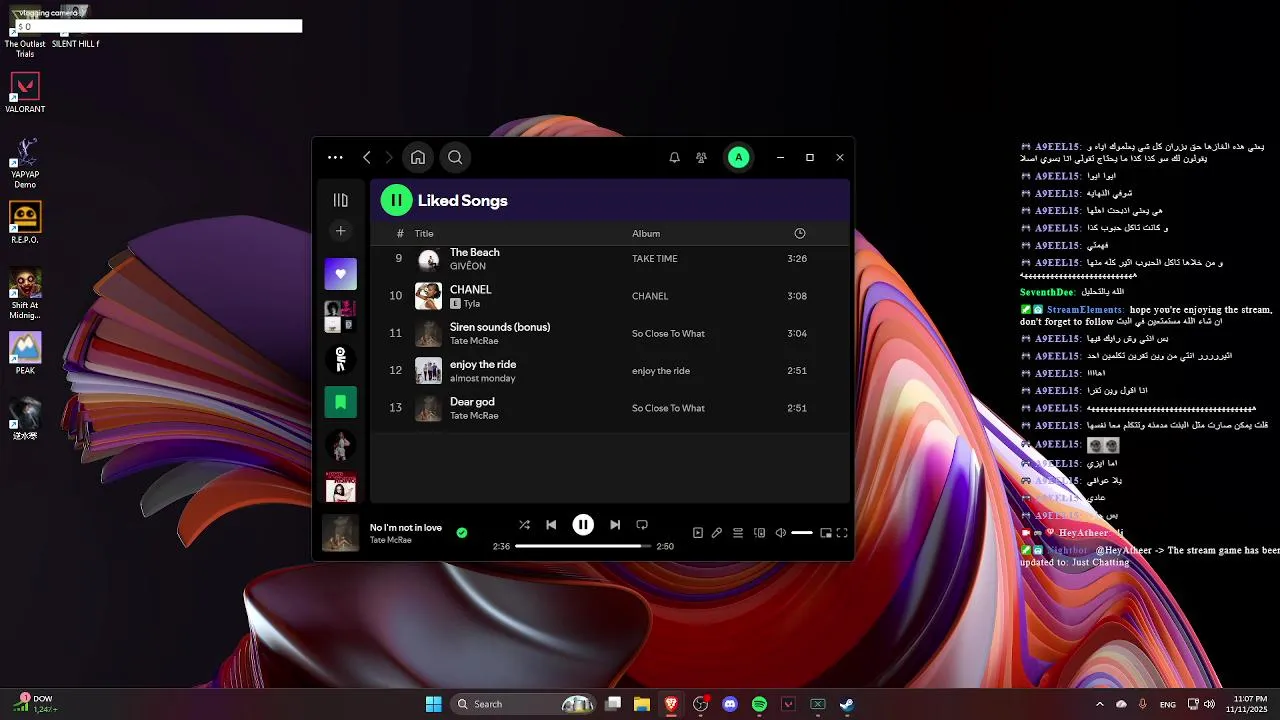Open enjoy the ride album link

point(661,371)
